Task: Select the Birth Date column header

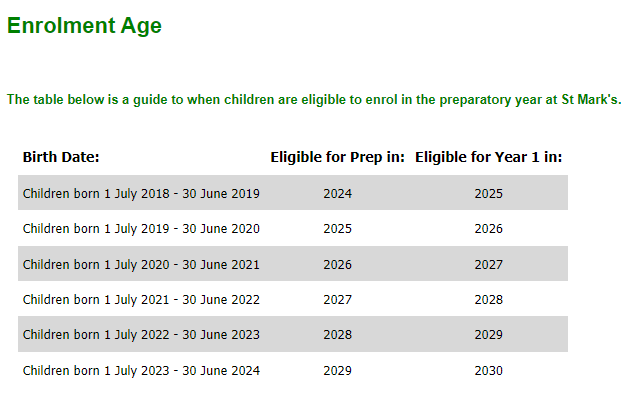Action: point(61,157)
